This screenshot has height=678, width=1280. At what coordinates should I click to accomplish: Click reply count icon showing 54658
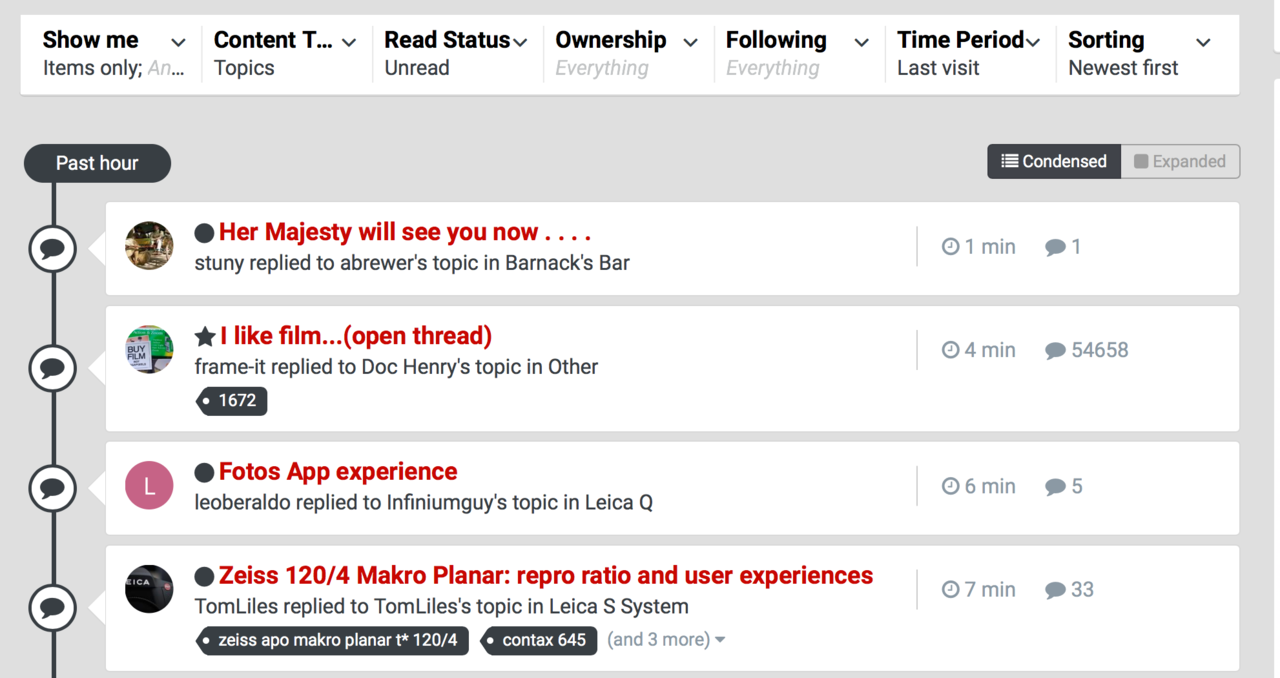pyautogui.click(x=1055, y=351)
